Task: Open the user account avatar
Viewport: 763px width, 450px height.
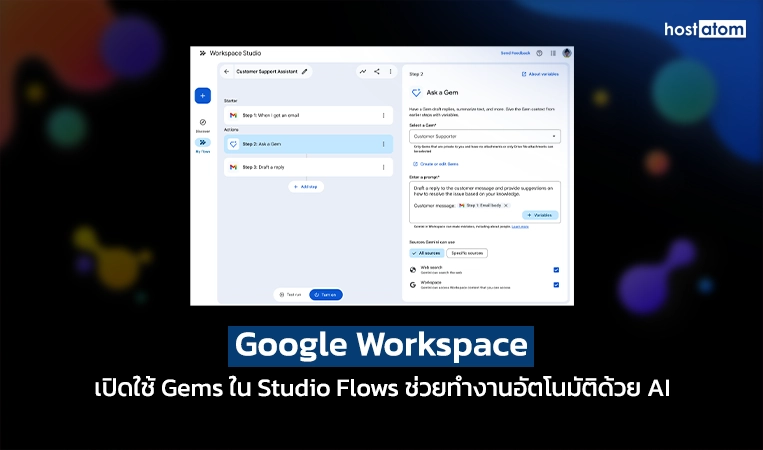Action: [x=567, y=53]
